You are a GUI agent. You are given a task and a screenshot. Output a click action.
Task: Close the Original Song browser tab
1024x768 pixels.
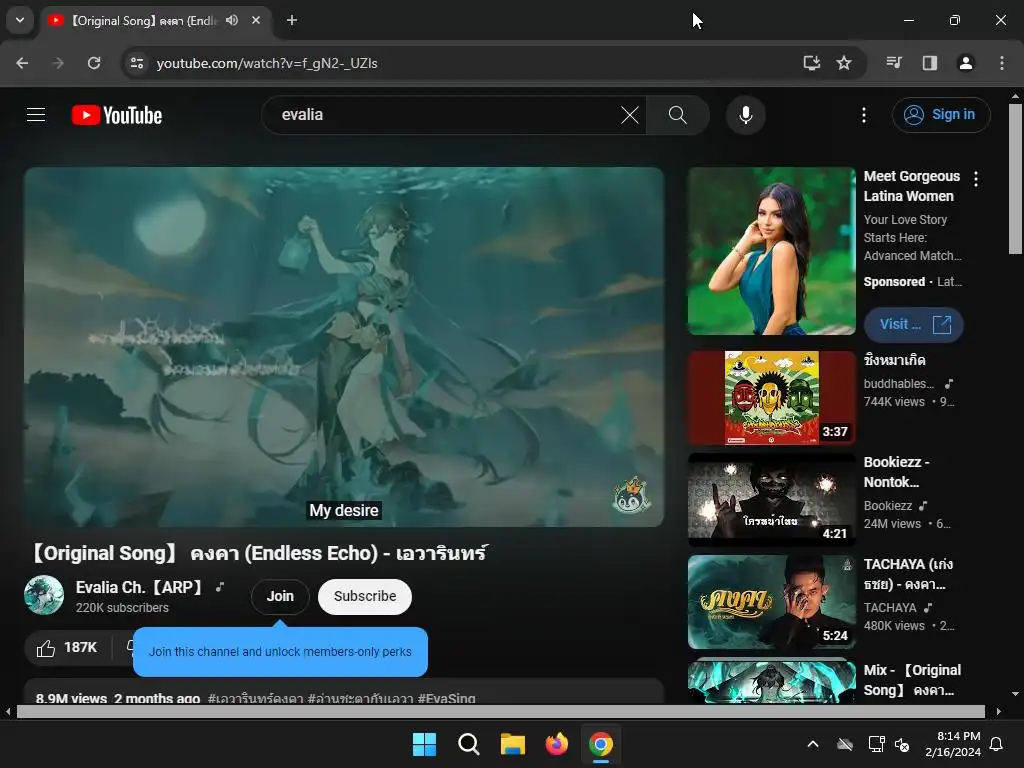pos(256,20)
